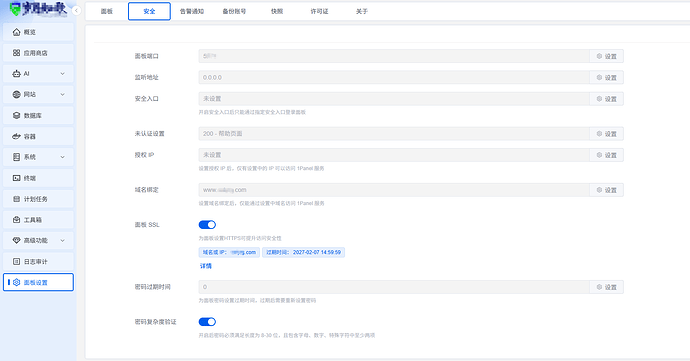Click 设置 button for 面板端口
This screenshot has width=690, height=361.
(606, 56)
